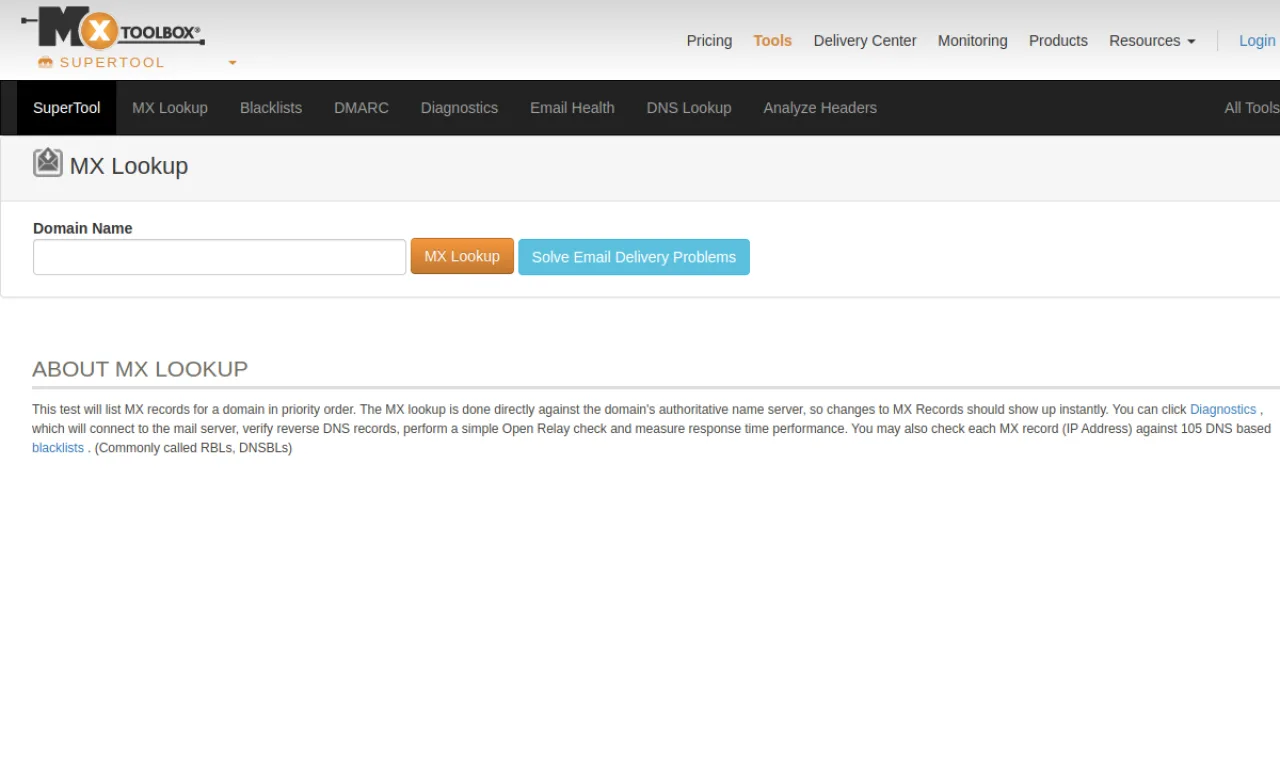Expand the Resources dropdown menu
Image resolution: width=1280 pixels, height=768 pixels.
pos(1152,41)
